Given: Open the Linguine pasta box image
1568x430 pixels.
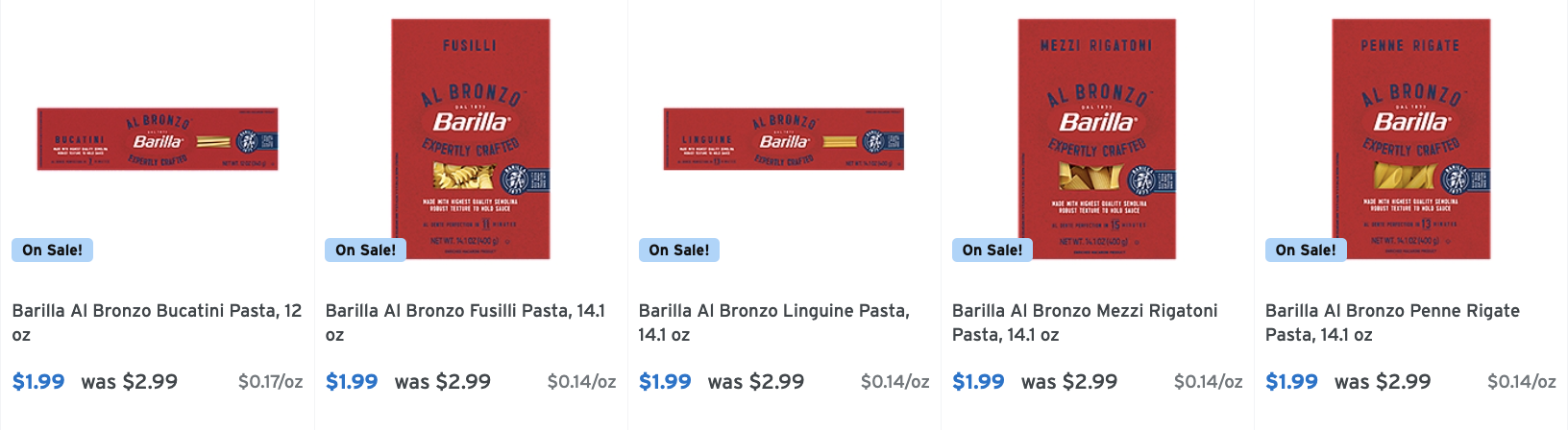Looking at the screenshot, I should (783, 139).
